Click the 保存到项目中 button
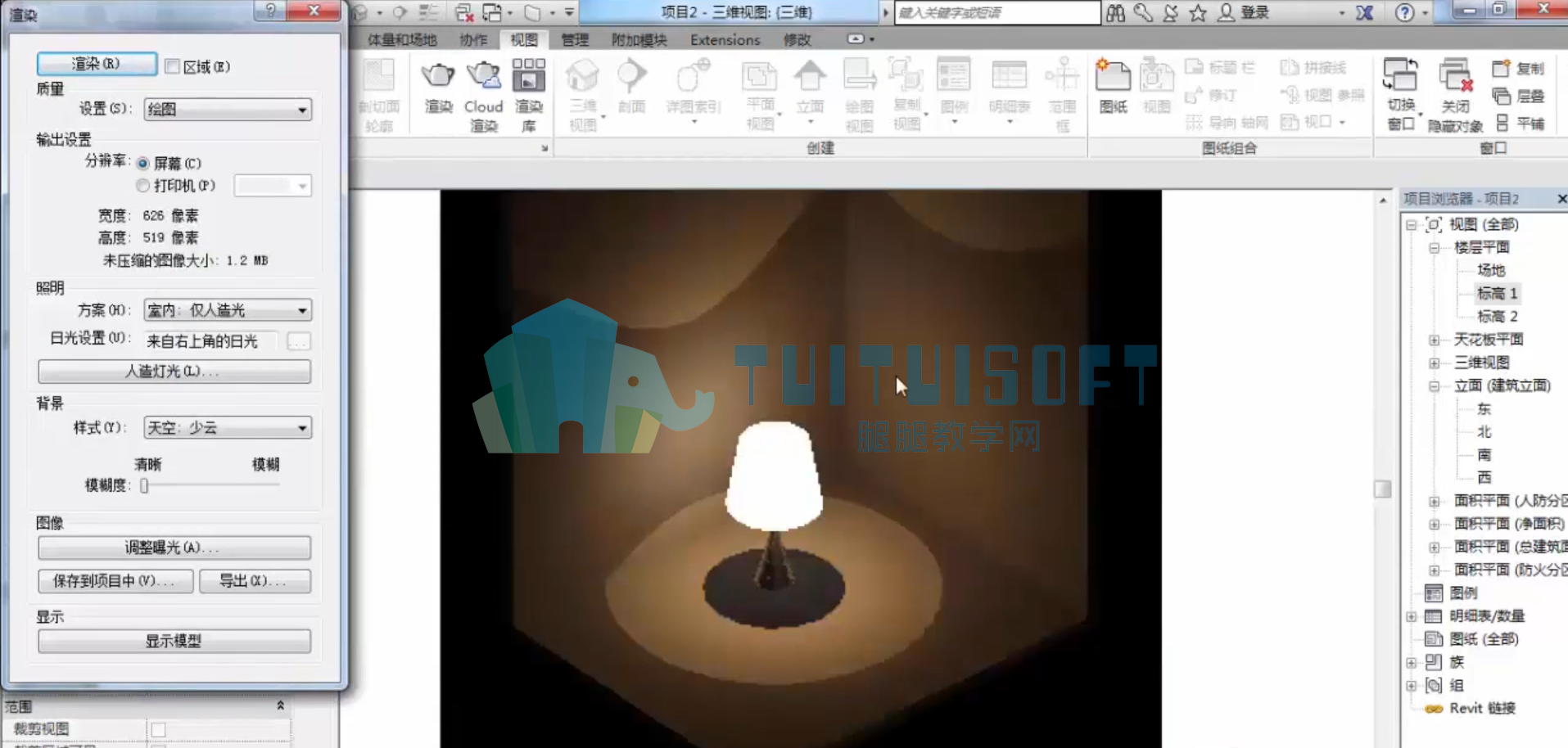Viewport: 1568px width, 748px height. point(115,581)
